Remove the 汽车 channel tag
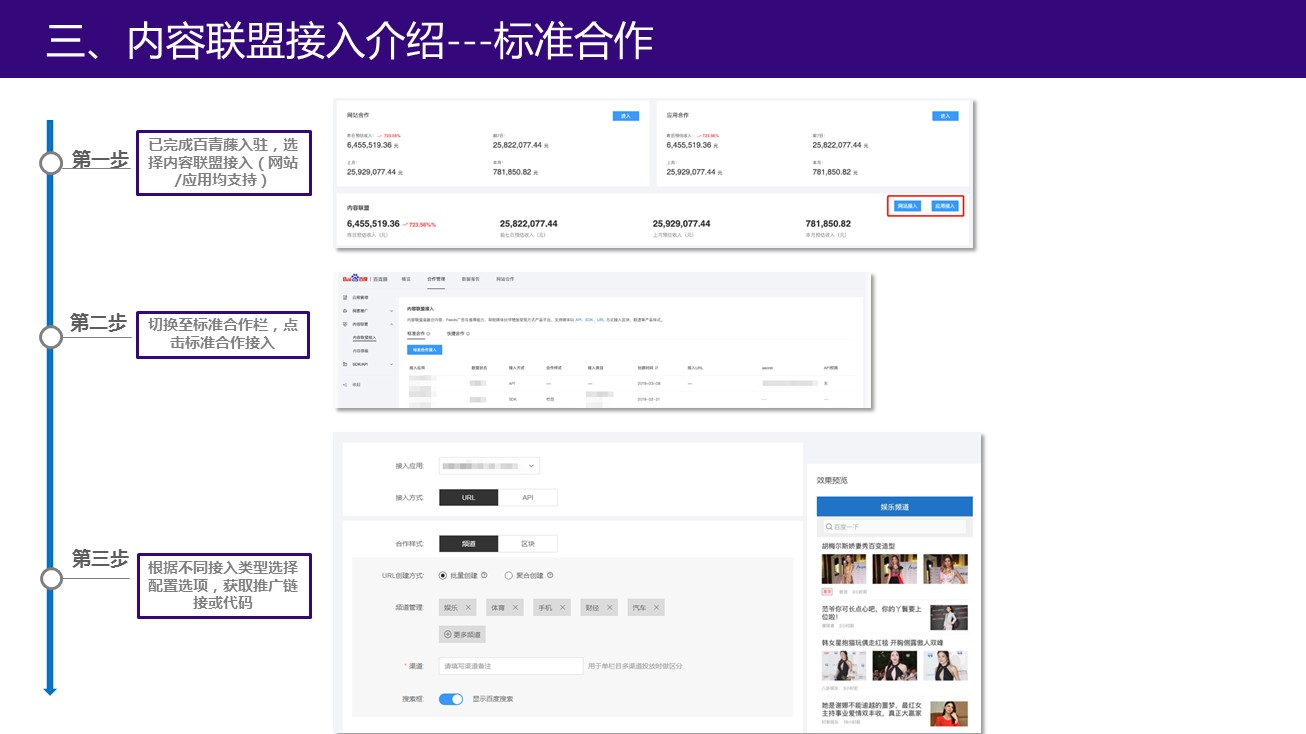Viewport: 1306px width, 734px height. (655, 607)
